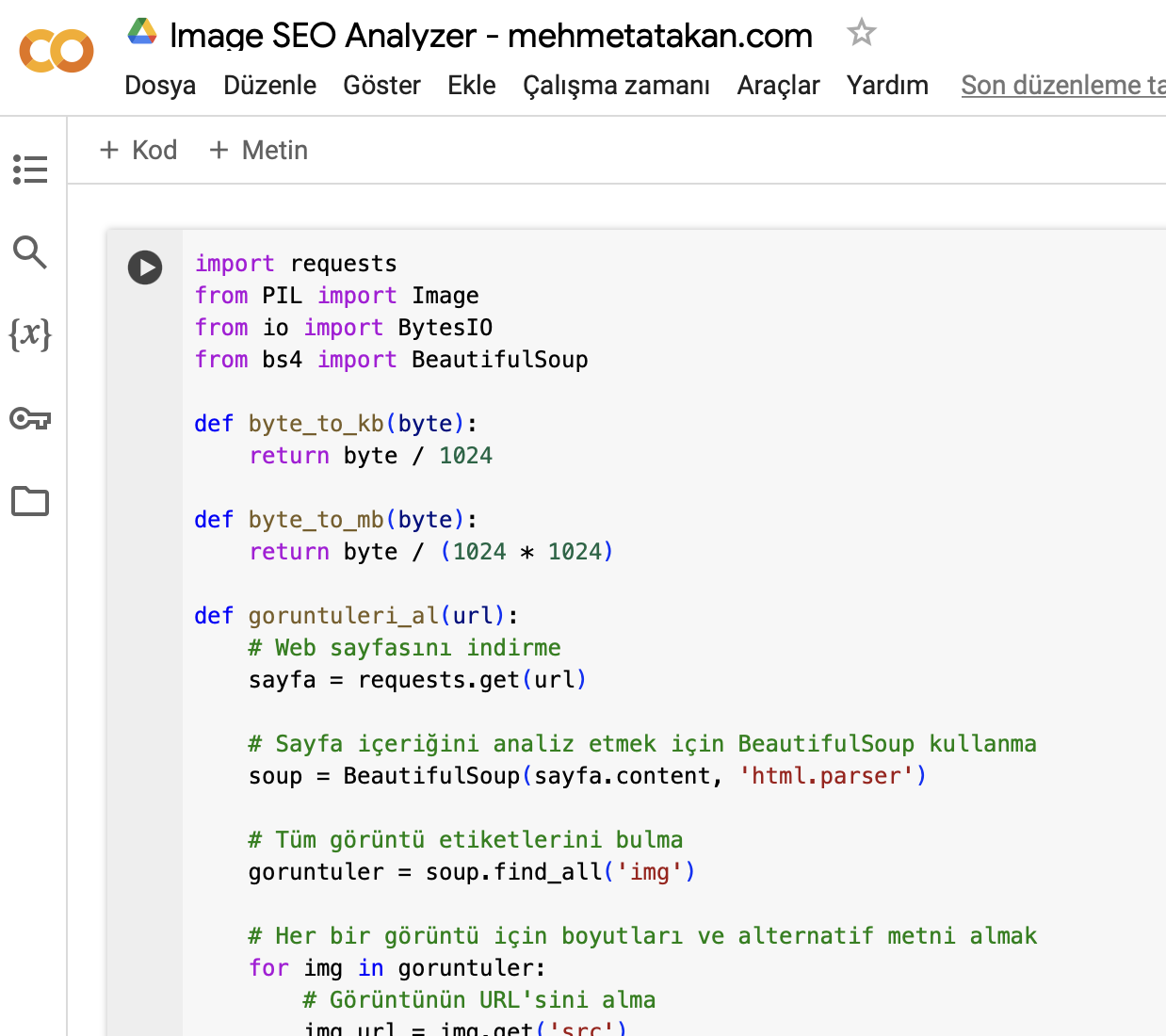Open the variables inspector {x} panel
This screenshot has width=1166, height=1036.
[30, 335]
